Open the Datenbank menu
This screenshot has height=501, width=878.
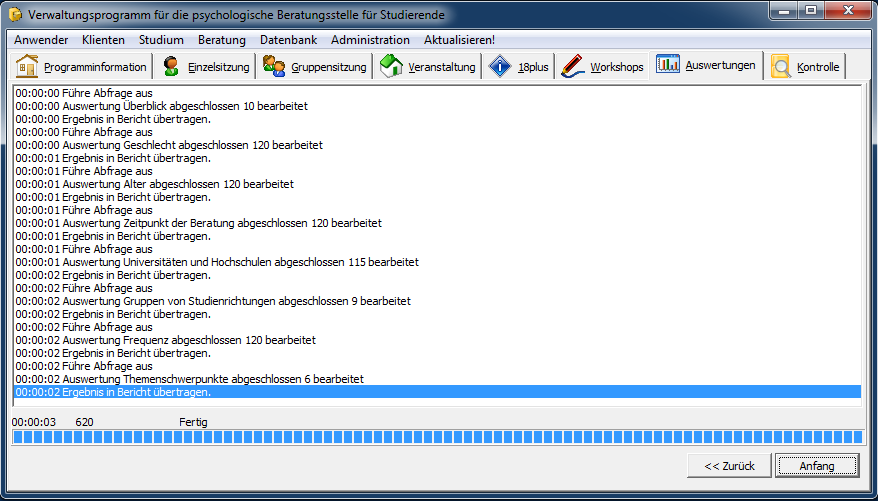(x=288, y=40)
